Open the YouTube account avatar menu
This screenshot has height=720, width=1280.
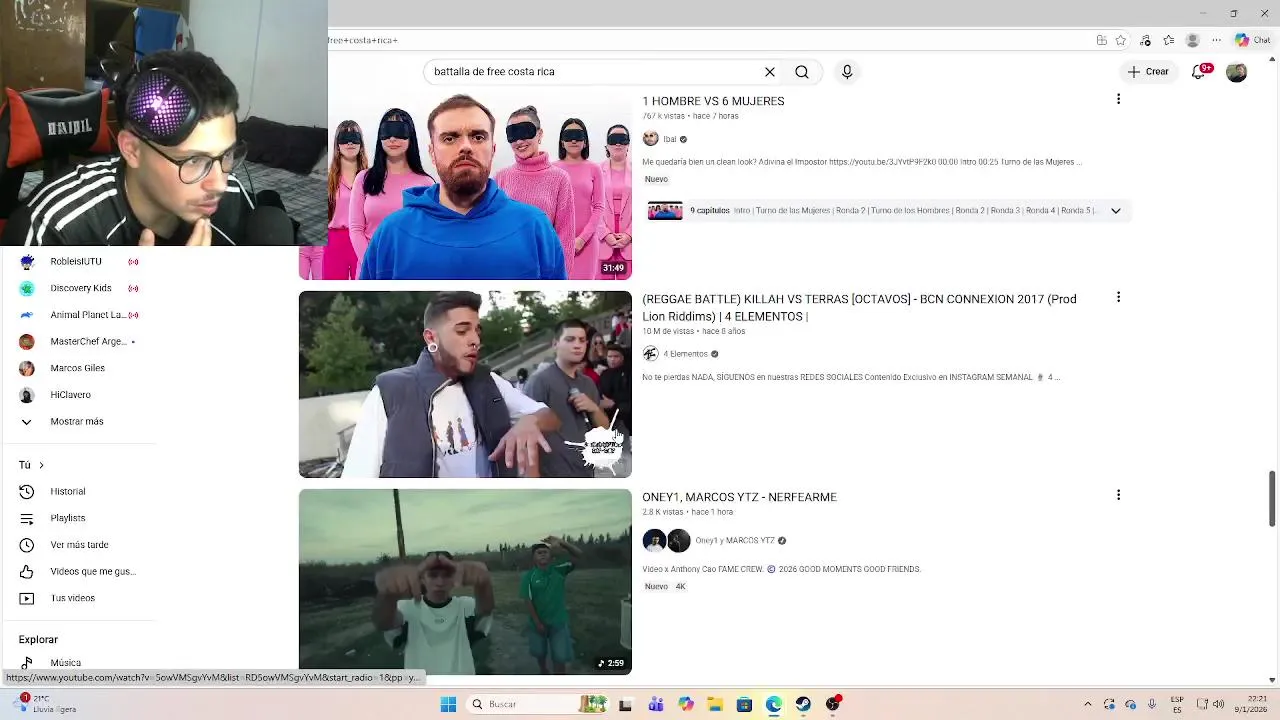pos(1237,72)
